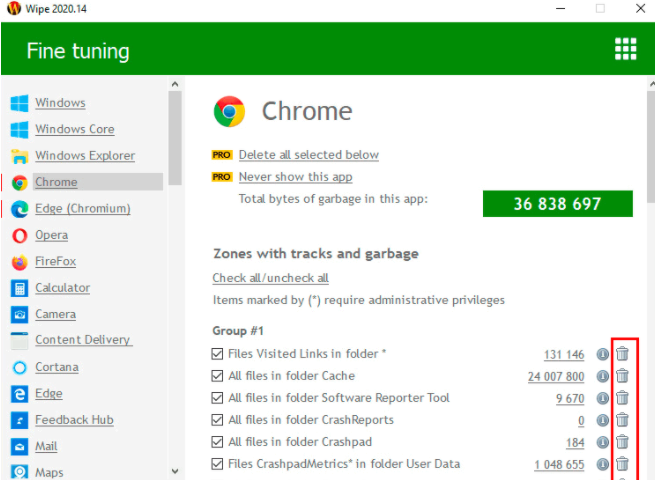
Task: Click info icon for CrashpadMetrics files
Action: pos(602,464)
